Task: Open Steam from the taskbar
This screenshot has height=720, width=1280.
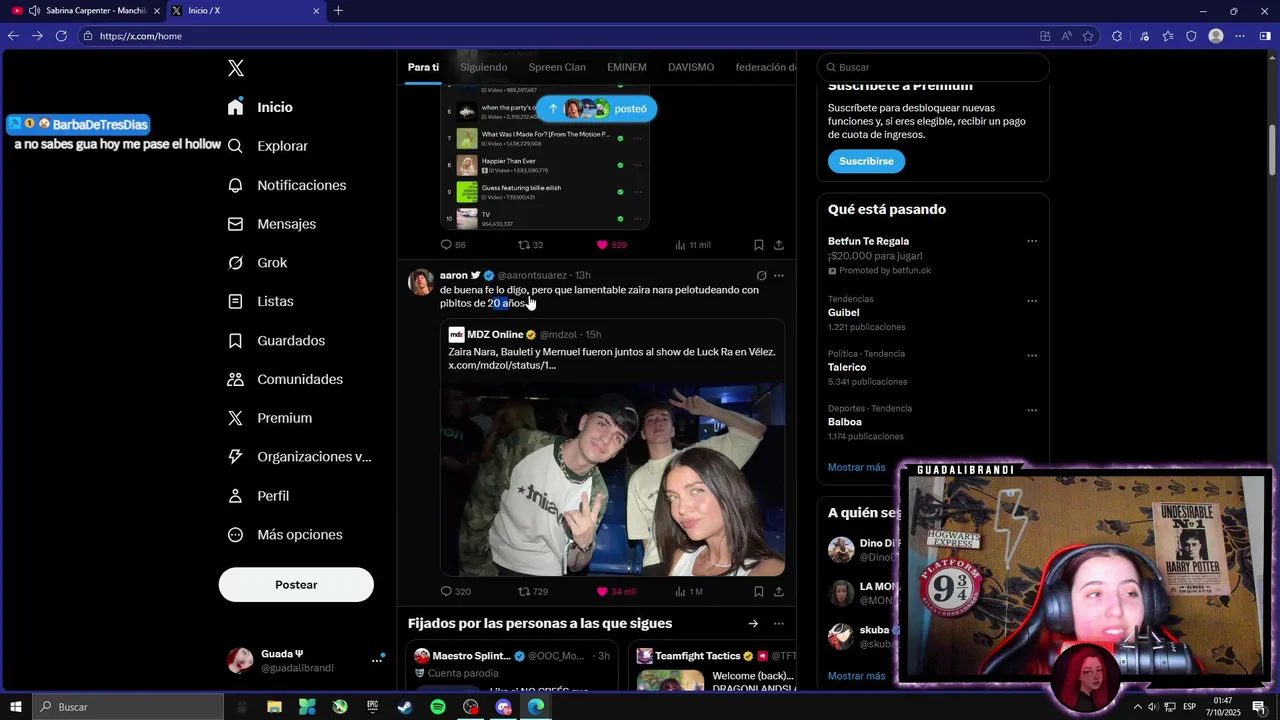Action: coord(405,707)
